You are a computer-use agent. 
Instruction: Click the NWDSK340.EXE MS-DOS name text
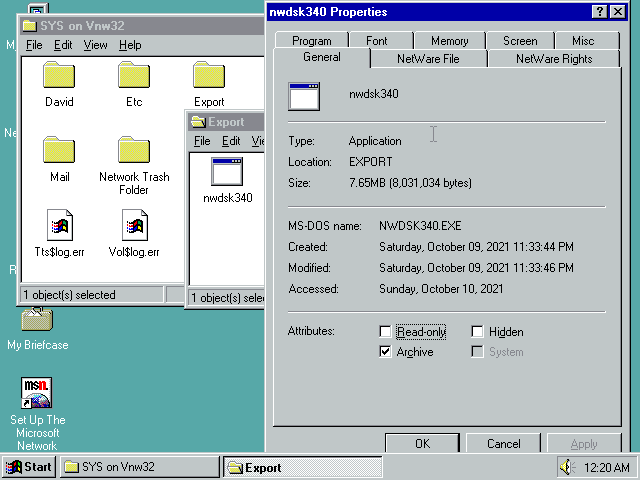420,226
